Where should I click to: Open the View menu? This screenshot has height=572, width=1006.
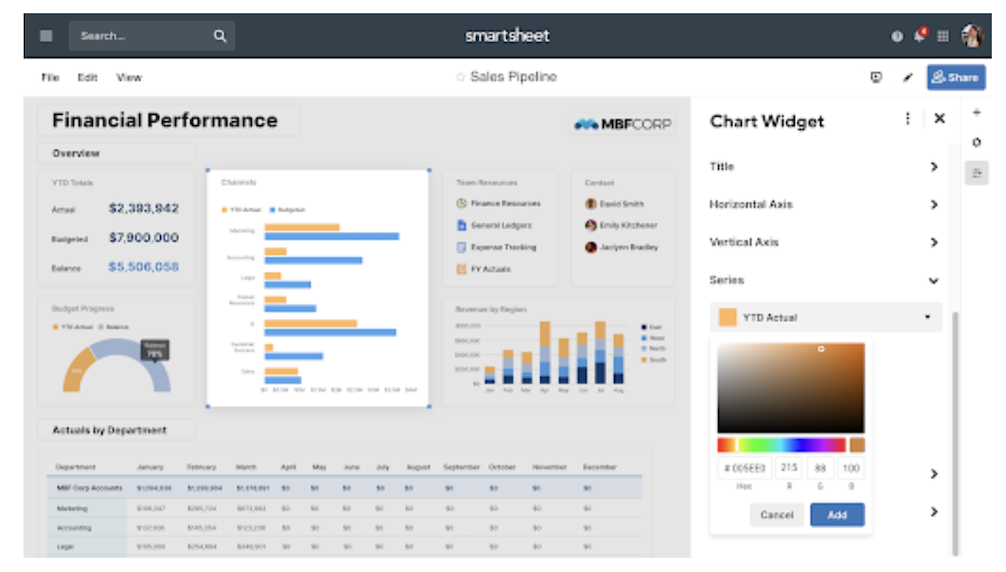(x=129, y=78)
